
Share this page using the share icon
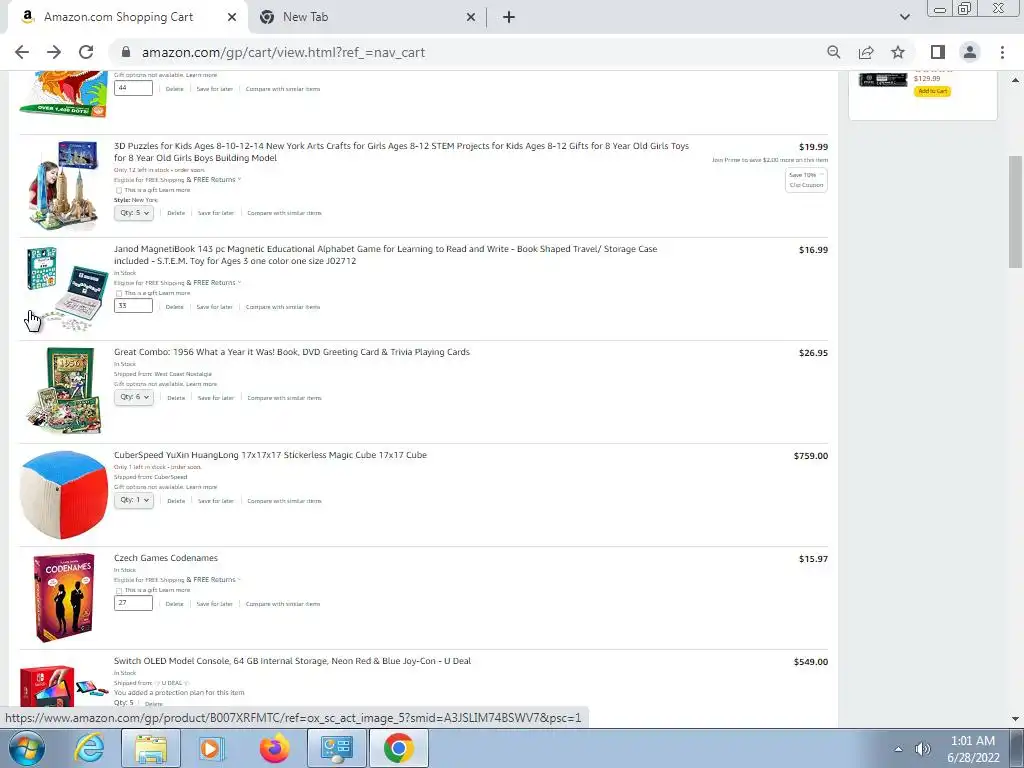(x=866, y=52)
